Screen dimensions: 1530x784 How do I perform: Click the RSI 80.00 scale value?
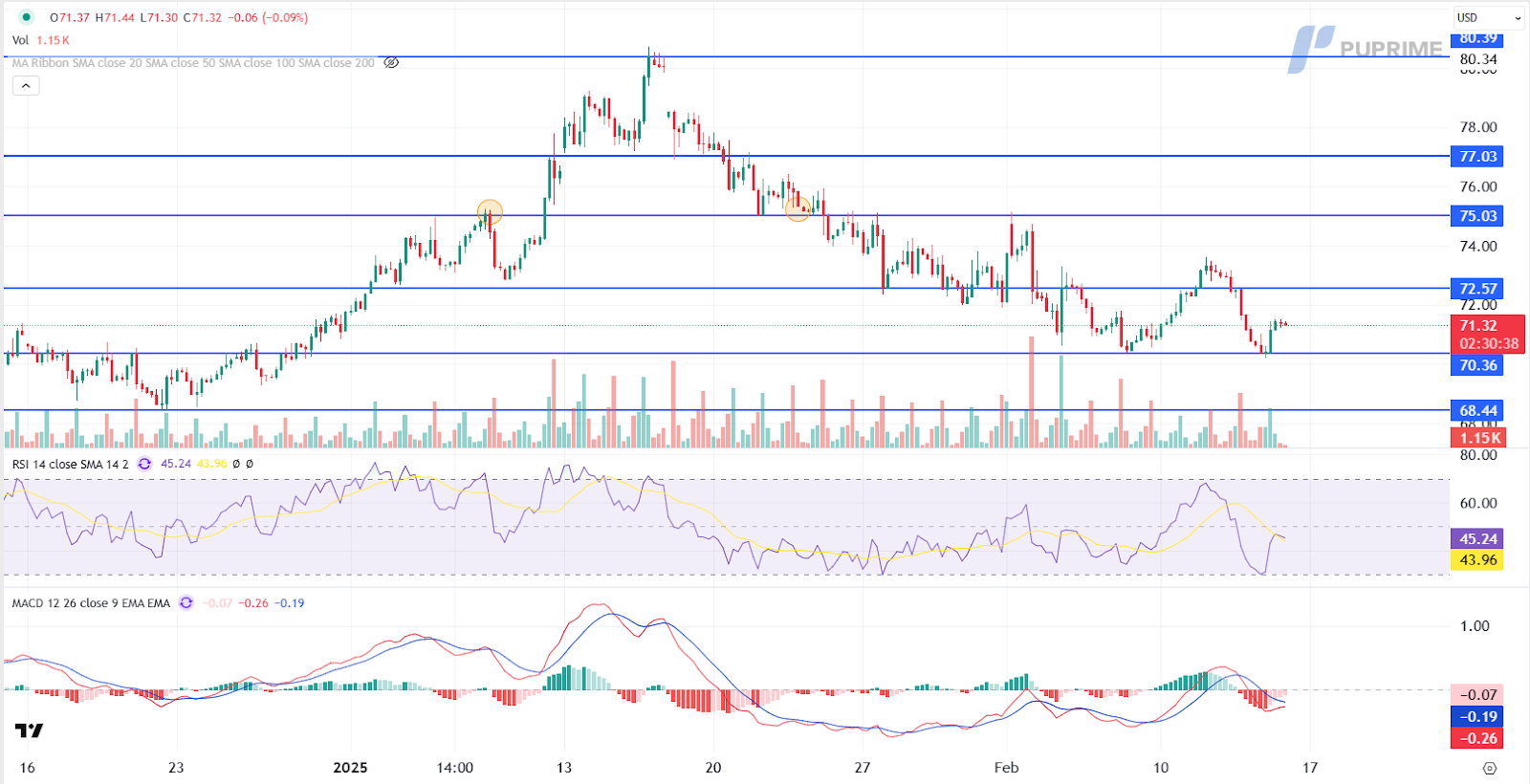tap(1478, 455)
